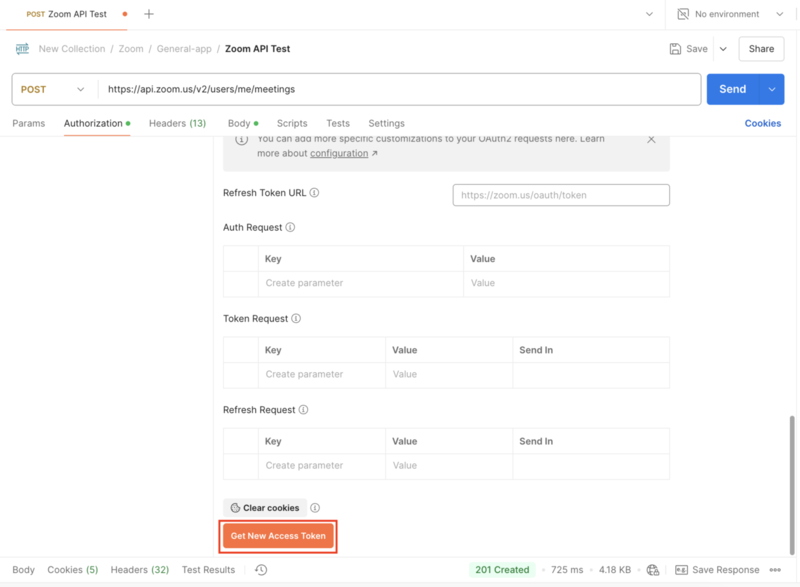Click the collection icon in the breadcrumb
Viewport: 800px width, 587px height.
(20, 48)
